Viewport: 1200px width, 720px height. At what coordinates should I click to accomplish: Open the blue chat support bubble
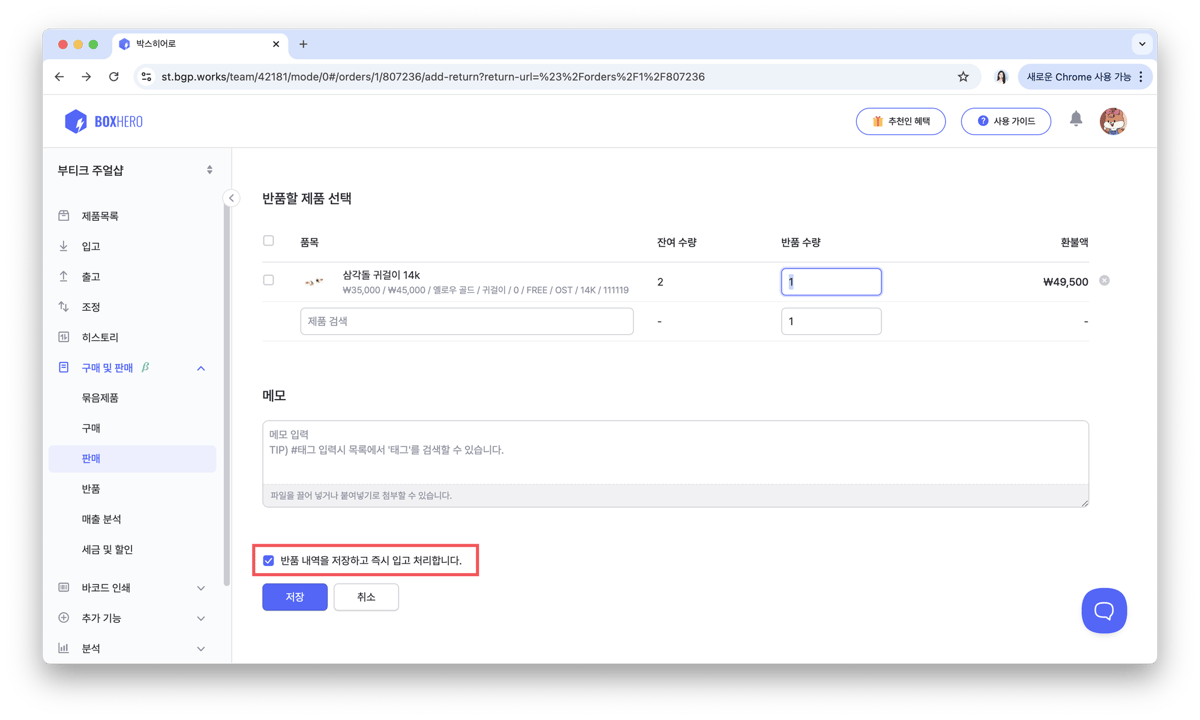click(1104, 610)
